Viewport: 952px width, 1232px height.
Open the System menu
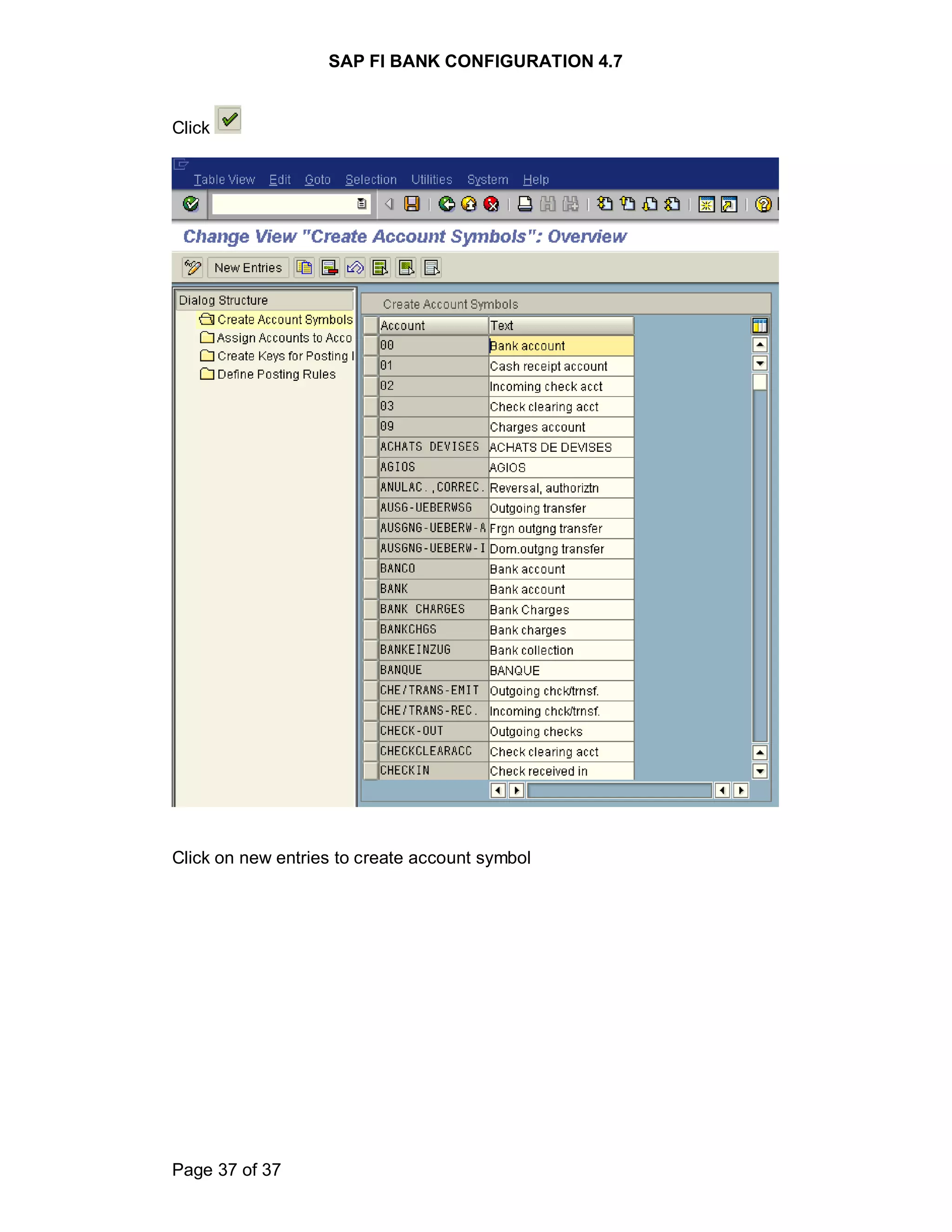coord(488,179)
